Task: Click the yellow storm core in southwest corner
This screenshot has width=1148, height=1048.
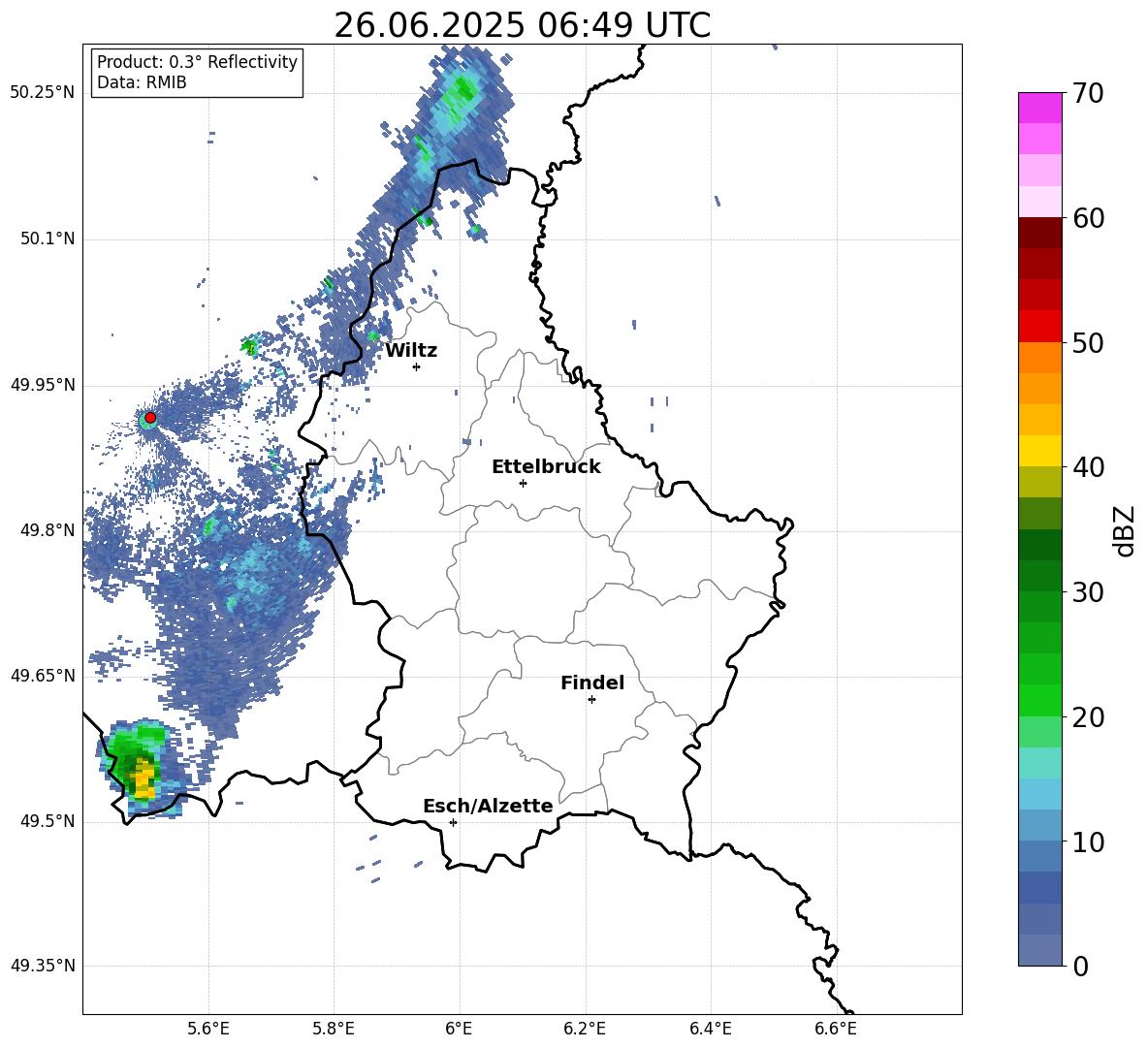Action: (143, 778)
